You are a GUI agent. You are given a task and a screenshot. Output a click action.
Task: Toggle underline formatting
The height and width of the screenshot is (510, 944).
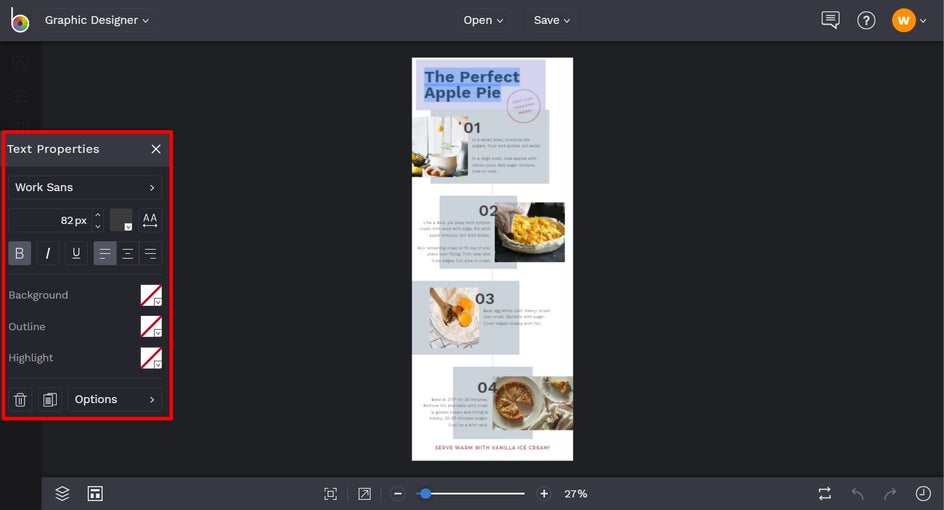76,253
